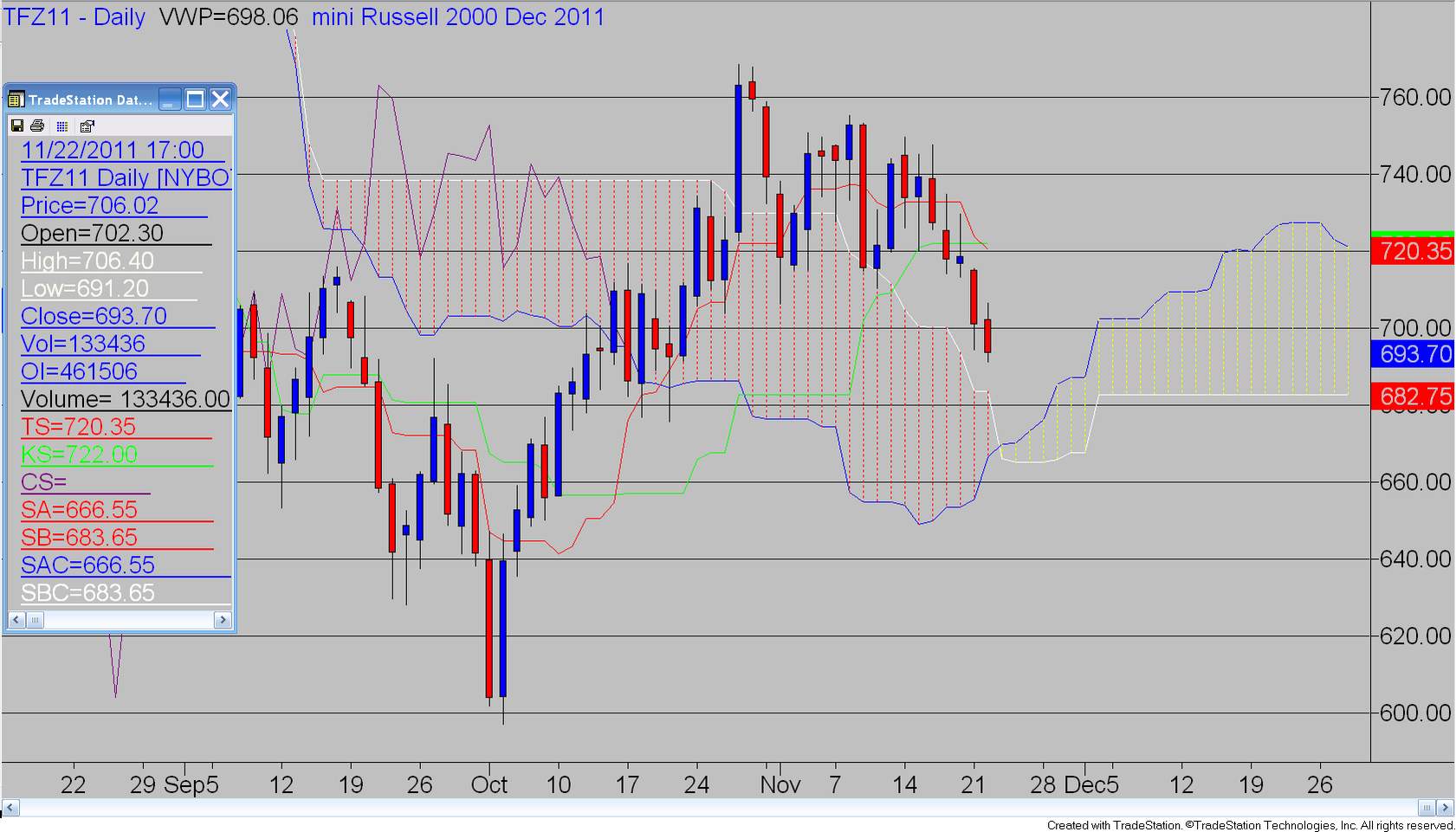Screen dimensions: 1456x832
Task: Click the 'Oct' date axis label
Action: (x=489, y=784)
